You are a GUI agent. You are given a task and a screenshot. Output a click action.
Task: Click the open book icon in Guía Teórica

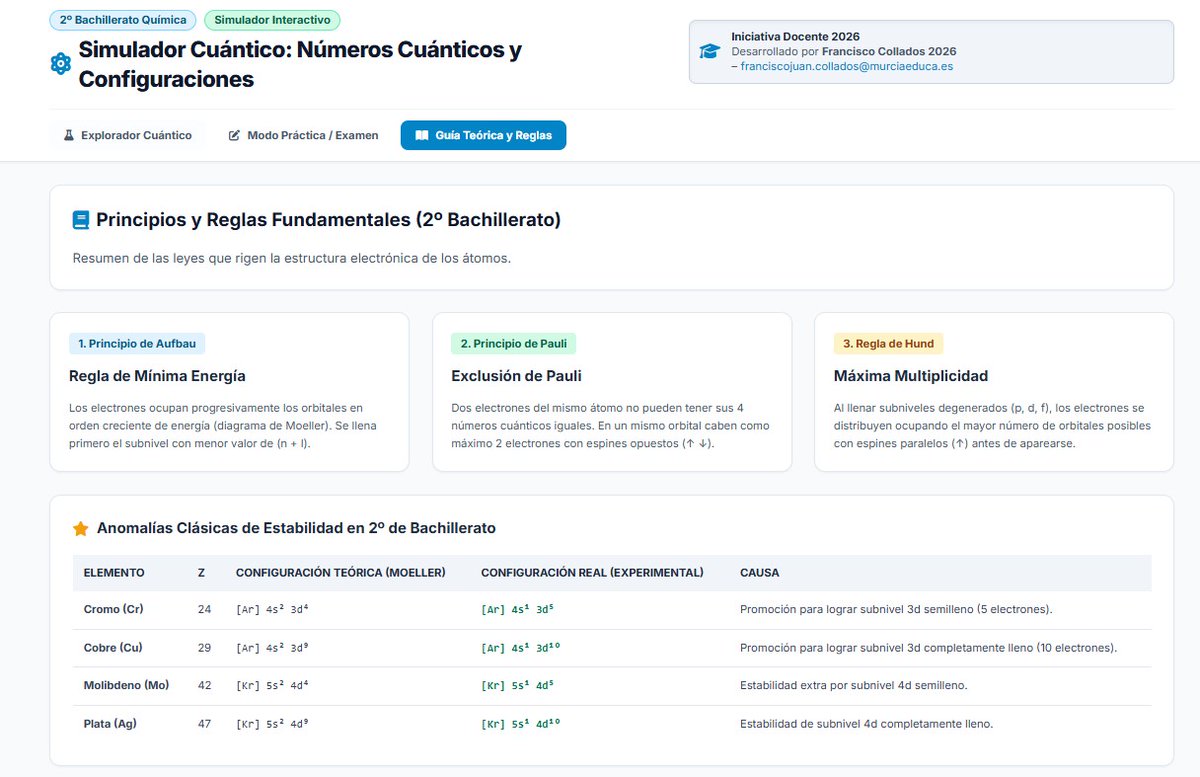pos(422,135)
